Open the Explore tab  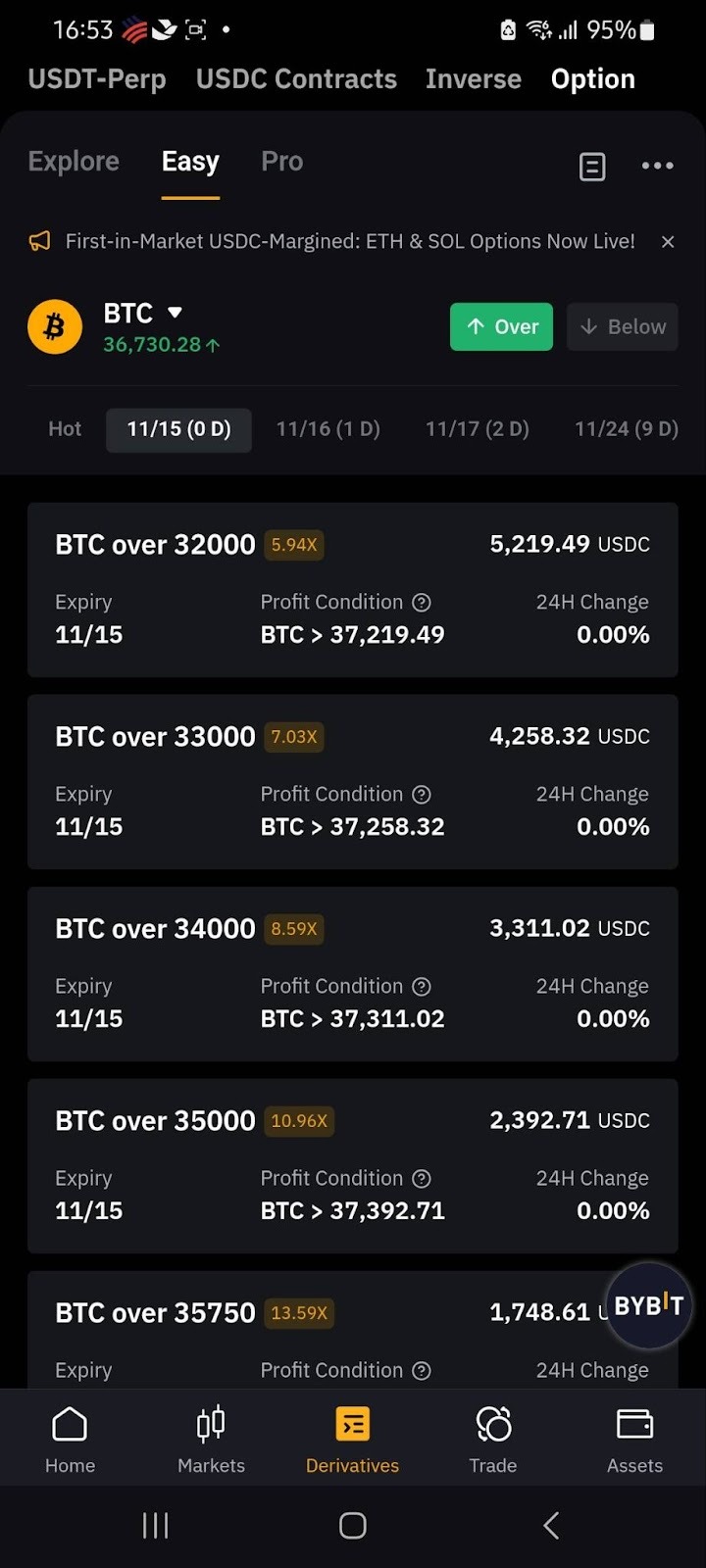click(x=74, y=162)
